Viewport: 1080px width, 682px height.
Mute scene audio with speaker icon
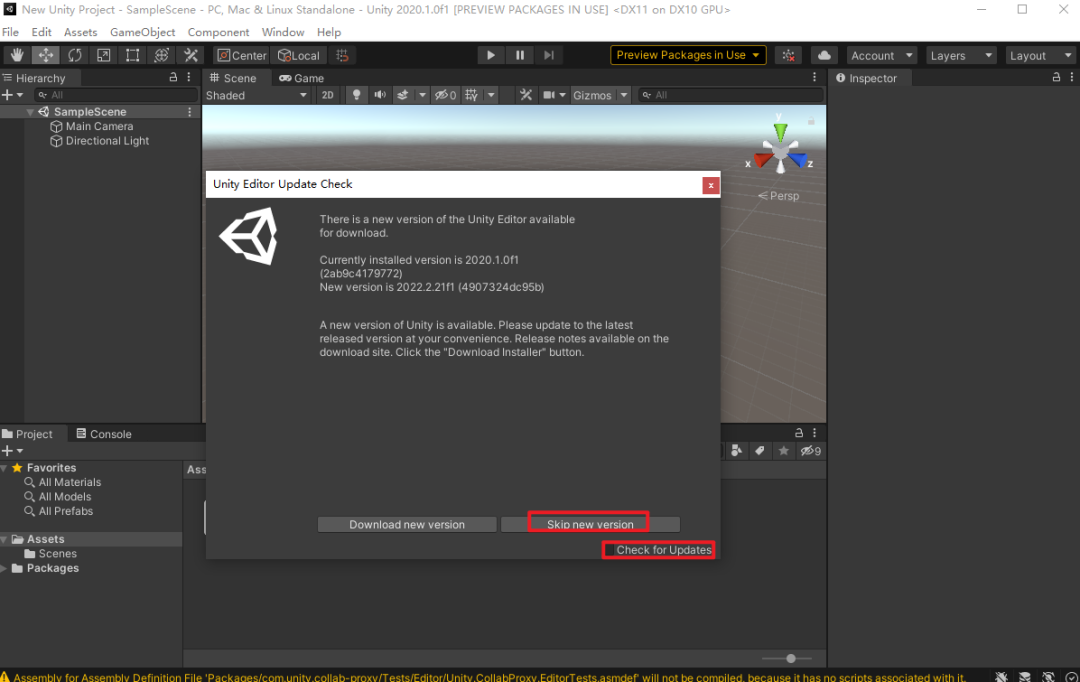pos(380,95)
